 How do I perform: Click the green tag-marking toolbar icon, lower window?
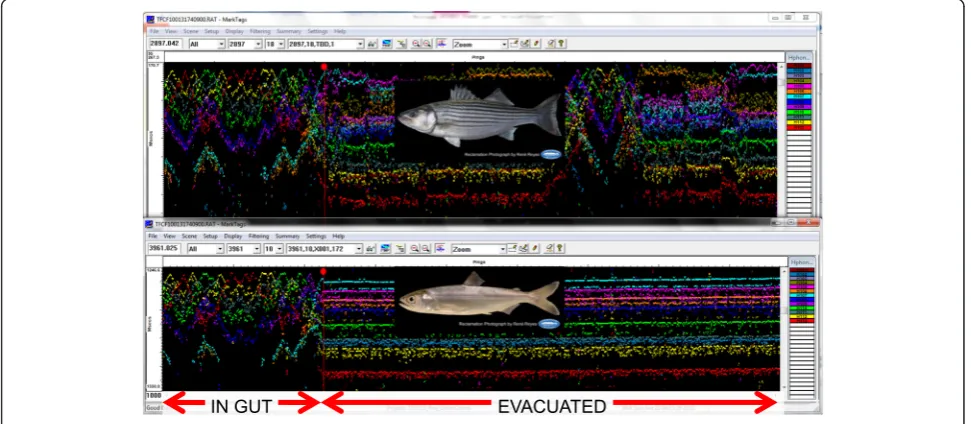[x=400, y=249]
